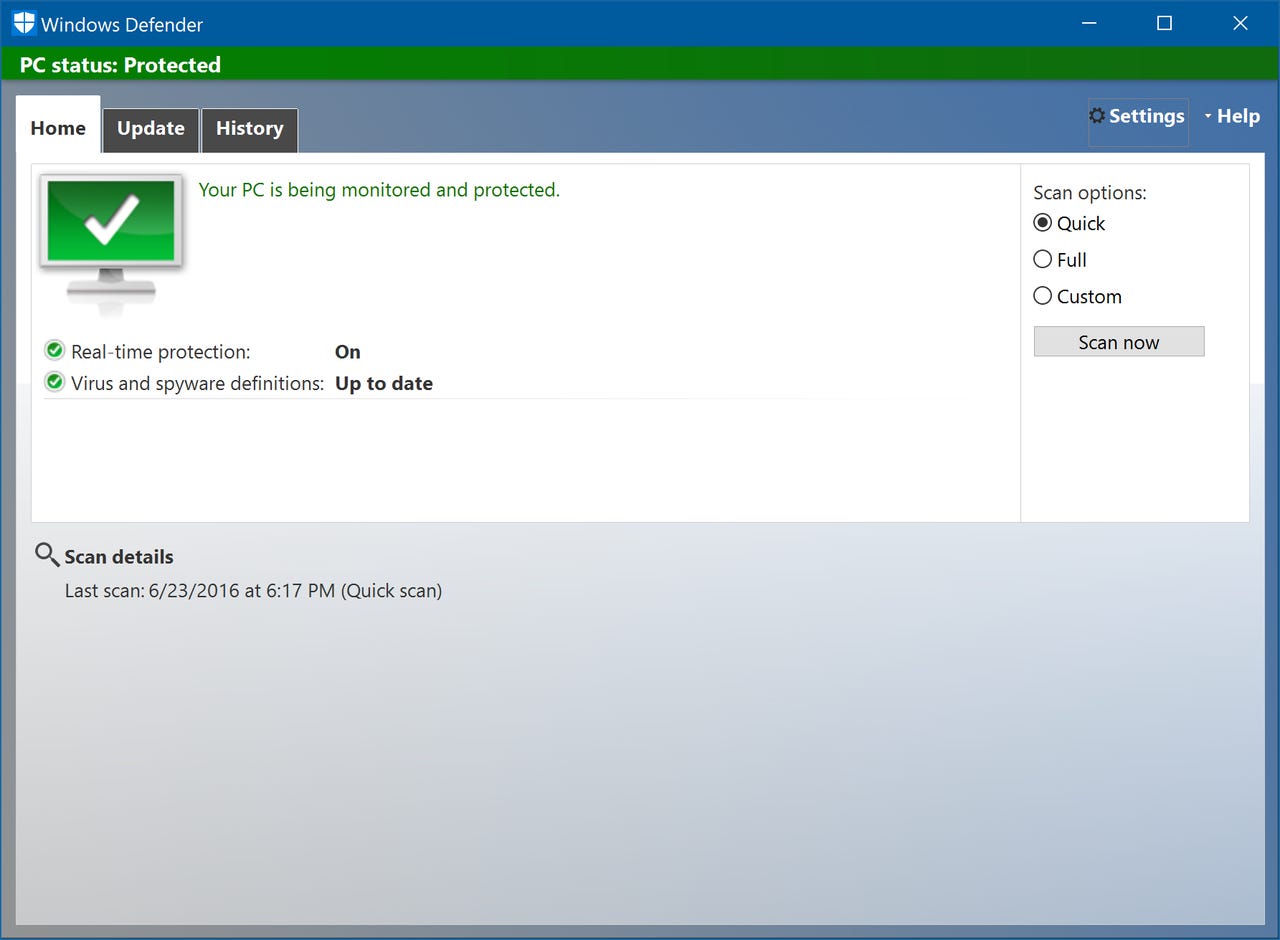Click the last scan date text
This screenshot has width=1280, height=940.
(253, 590)
